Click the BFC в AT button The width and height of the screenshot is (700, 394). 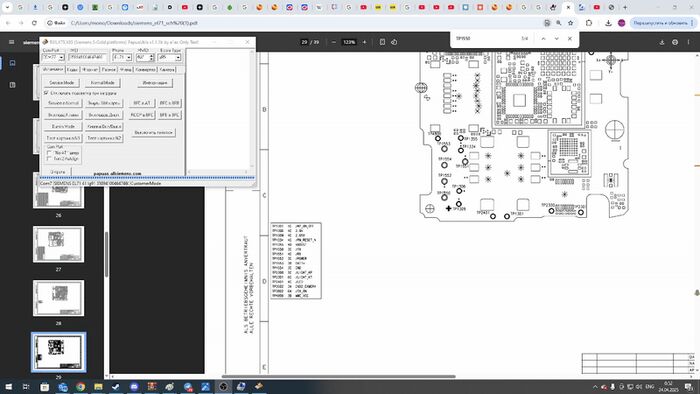[x=142, y=103]
